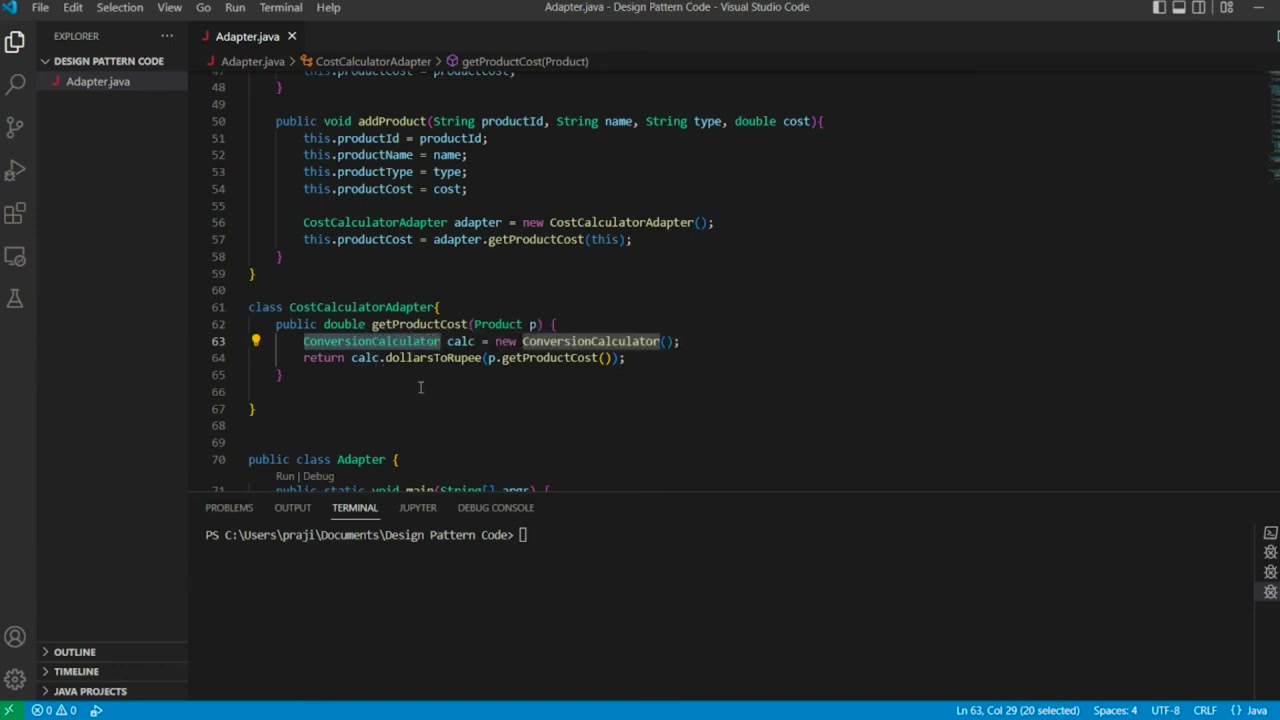Select the first debug terminal in list
Image resolution: width=1280 pixels, height=720 pixels.
coord(1271,552)
